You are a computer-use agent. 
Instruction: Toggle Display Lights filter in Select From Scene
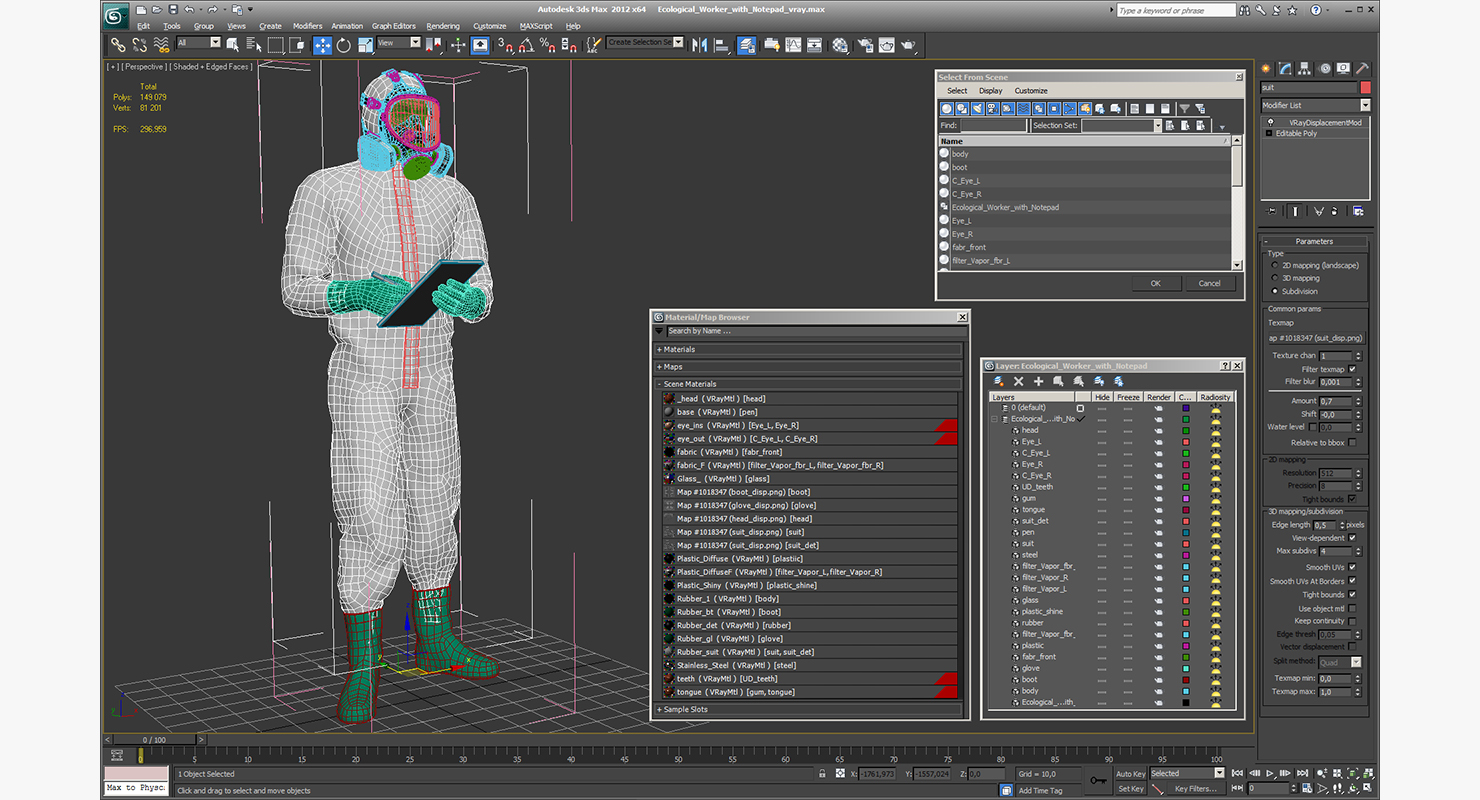pyautogui.click(x=977, y=108)
